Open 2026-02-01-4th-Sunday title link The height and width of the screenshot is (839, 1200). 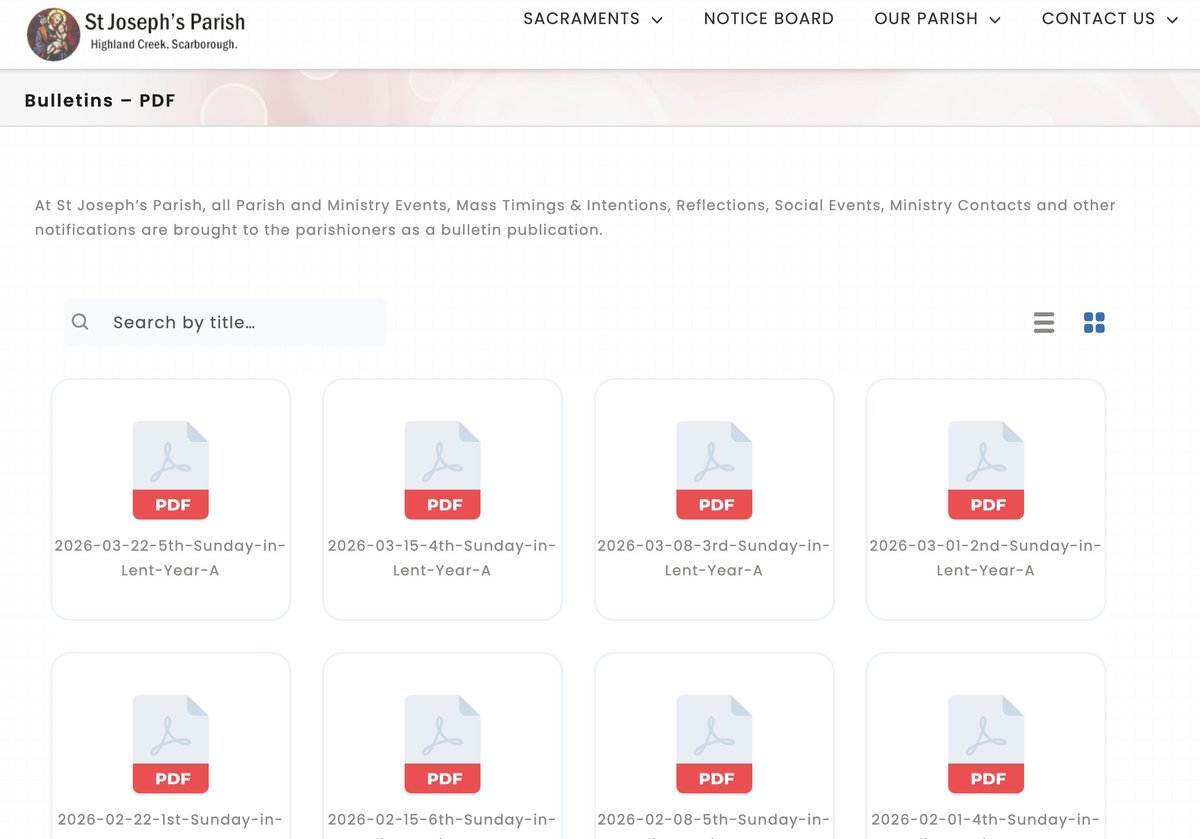(x=986, y=820)
